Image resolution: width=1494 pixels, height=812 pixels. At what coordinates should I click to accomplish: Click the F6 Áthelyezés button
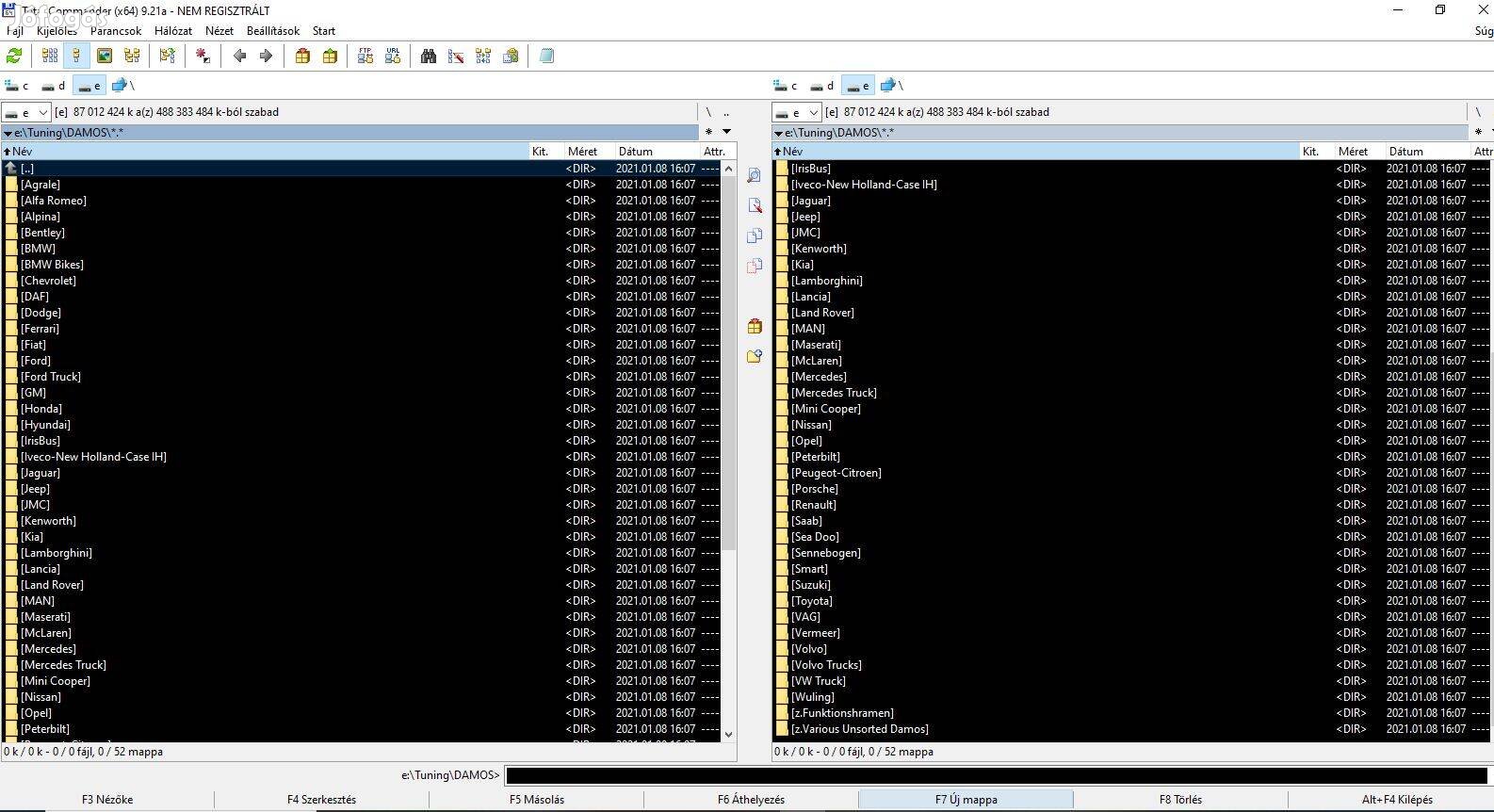(x=751, y=800)
